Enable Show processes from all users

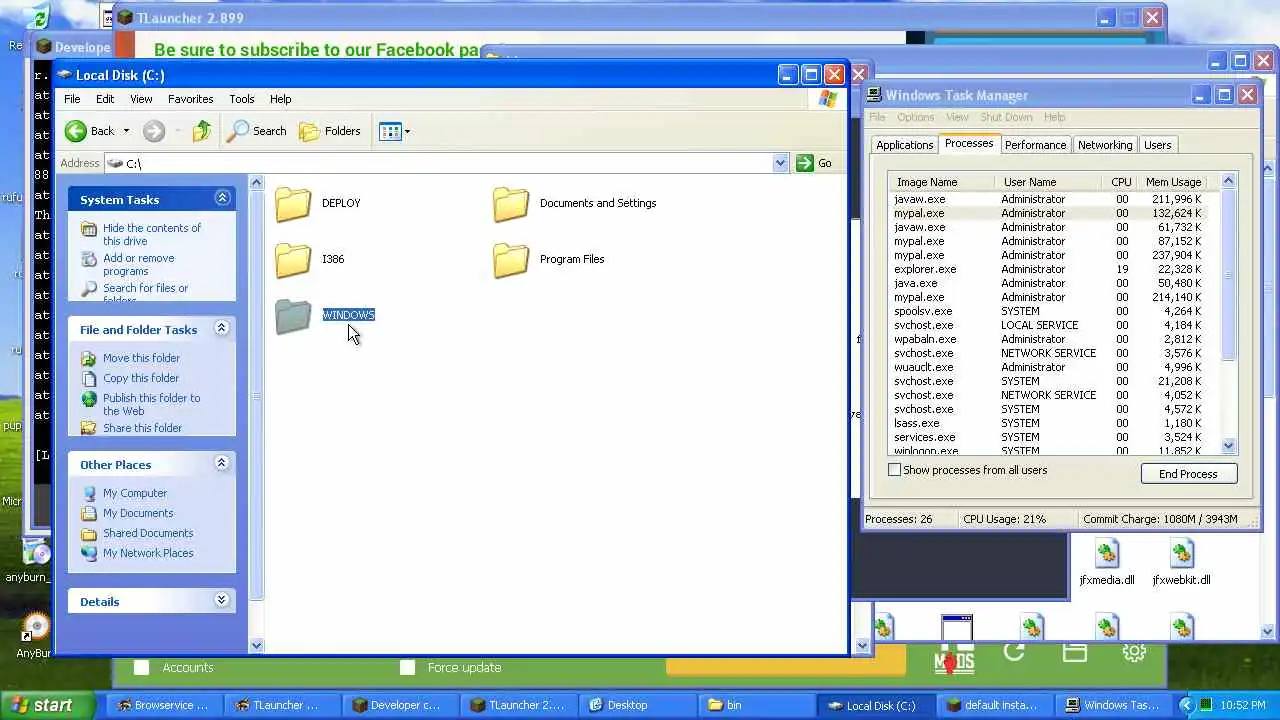pos(895,470)
